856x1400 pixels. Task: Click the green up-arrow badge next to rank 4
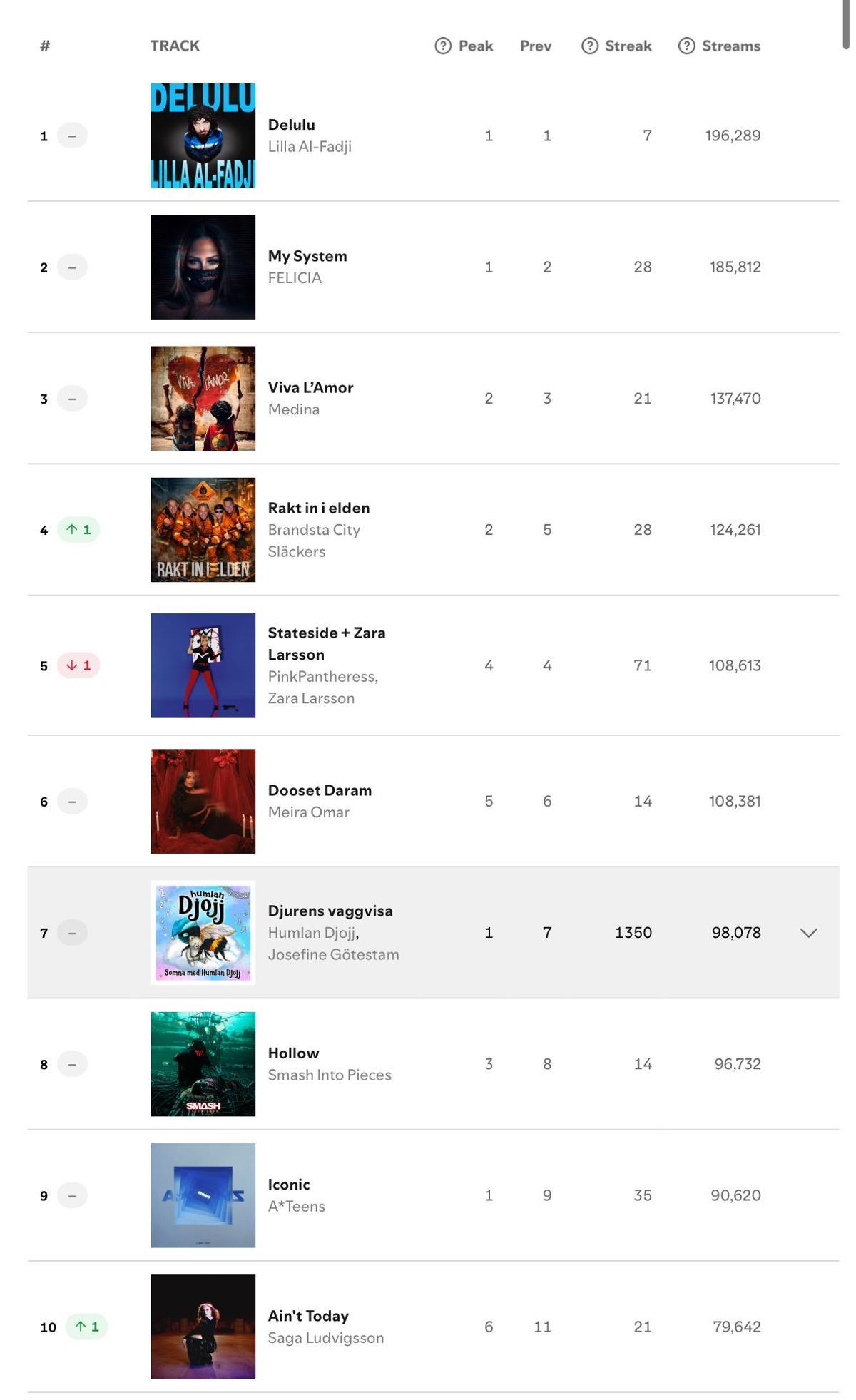(77, 529)
